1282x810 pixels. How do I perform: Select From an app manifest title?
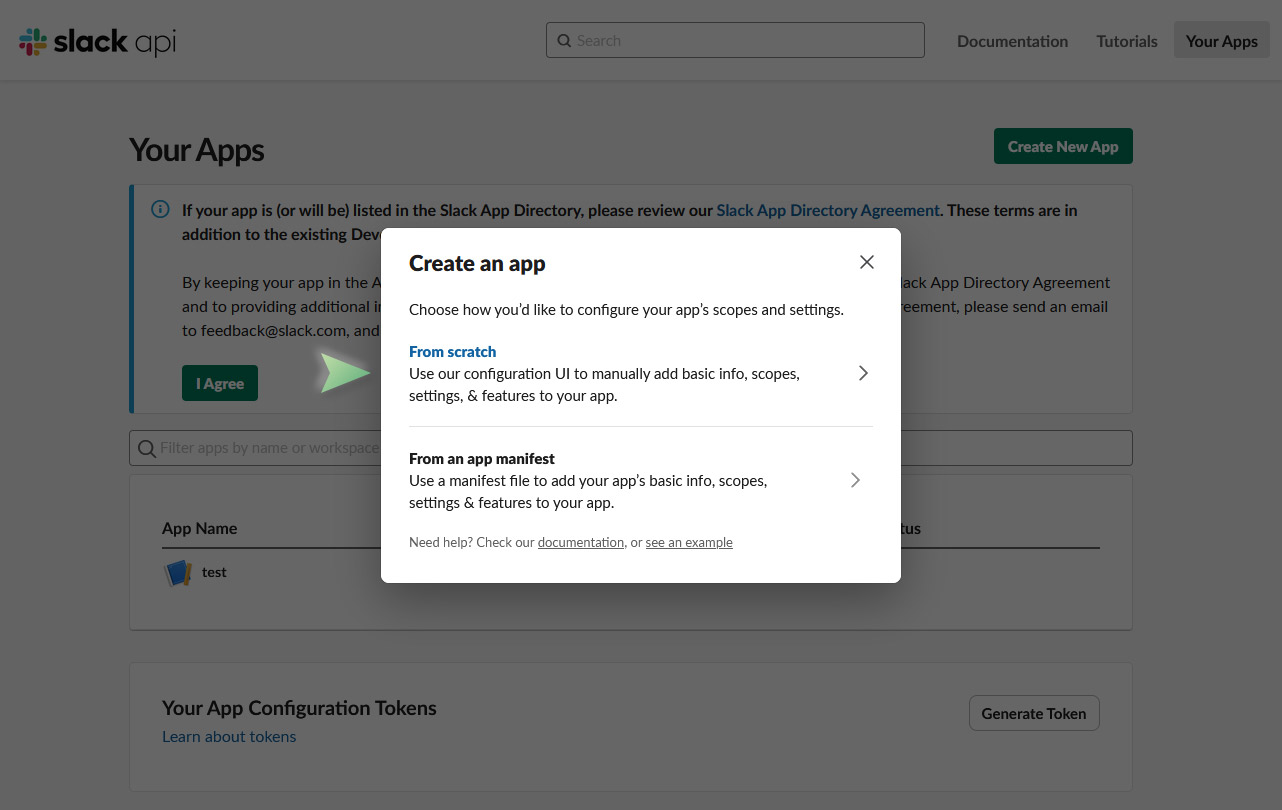pyautogui.click(x=482, y=459)
